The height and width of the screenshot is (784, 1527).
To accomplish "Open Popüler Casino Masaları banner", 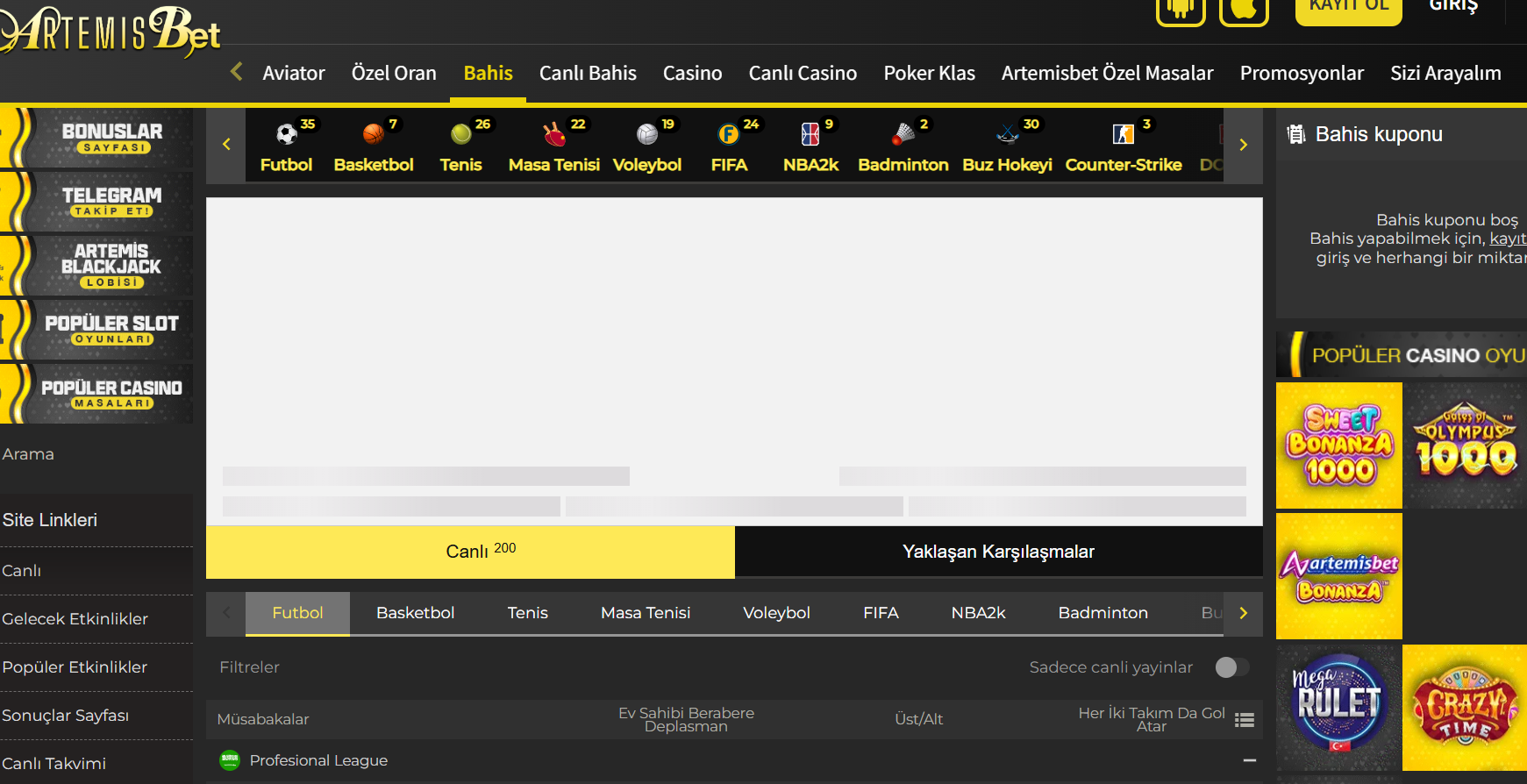I will pos(96,394).
